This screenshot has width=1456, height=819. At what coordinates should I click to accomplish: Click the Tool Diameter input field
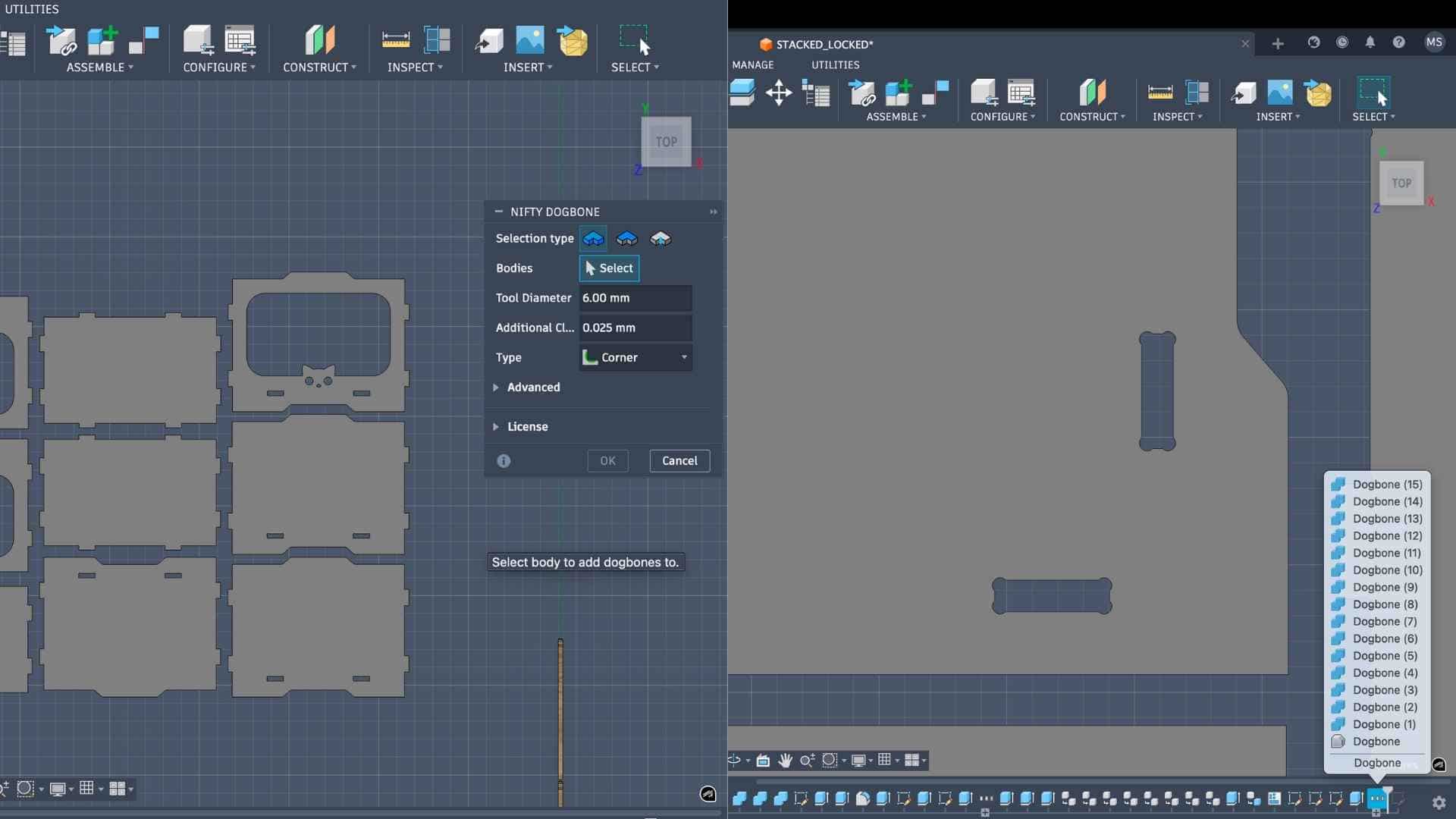click(x=635, y=298)
